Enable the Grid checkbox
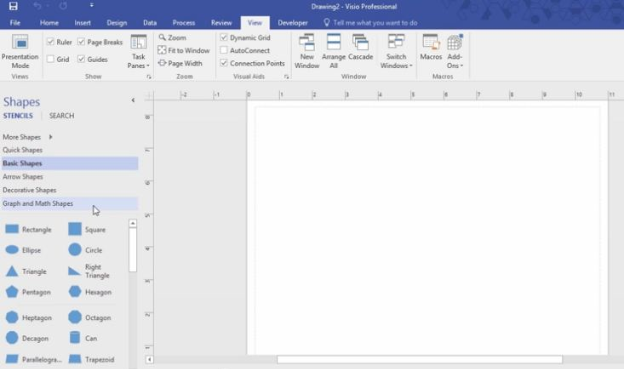Viewport: 626px width, 369px height. point(50,59)
